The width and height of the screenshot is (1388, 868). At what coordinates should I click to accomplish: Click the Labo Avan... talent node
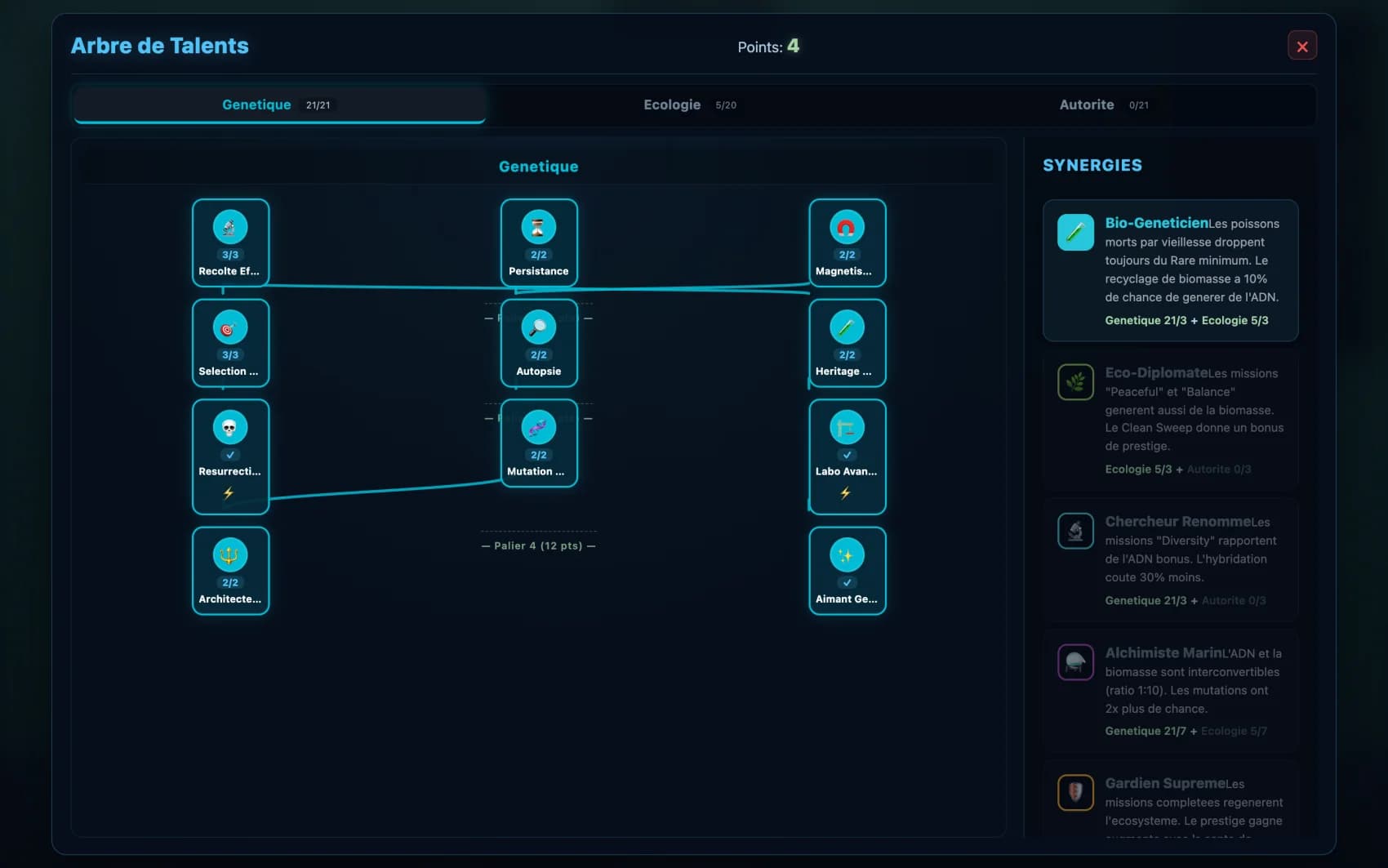pos(847,456)
